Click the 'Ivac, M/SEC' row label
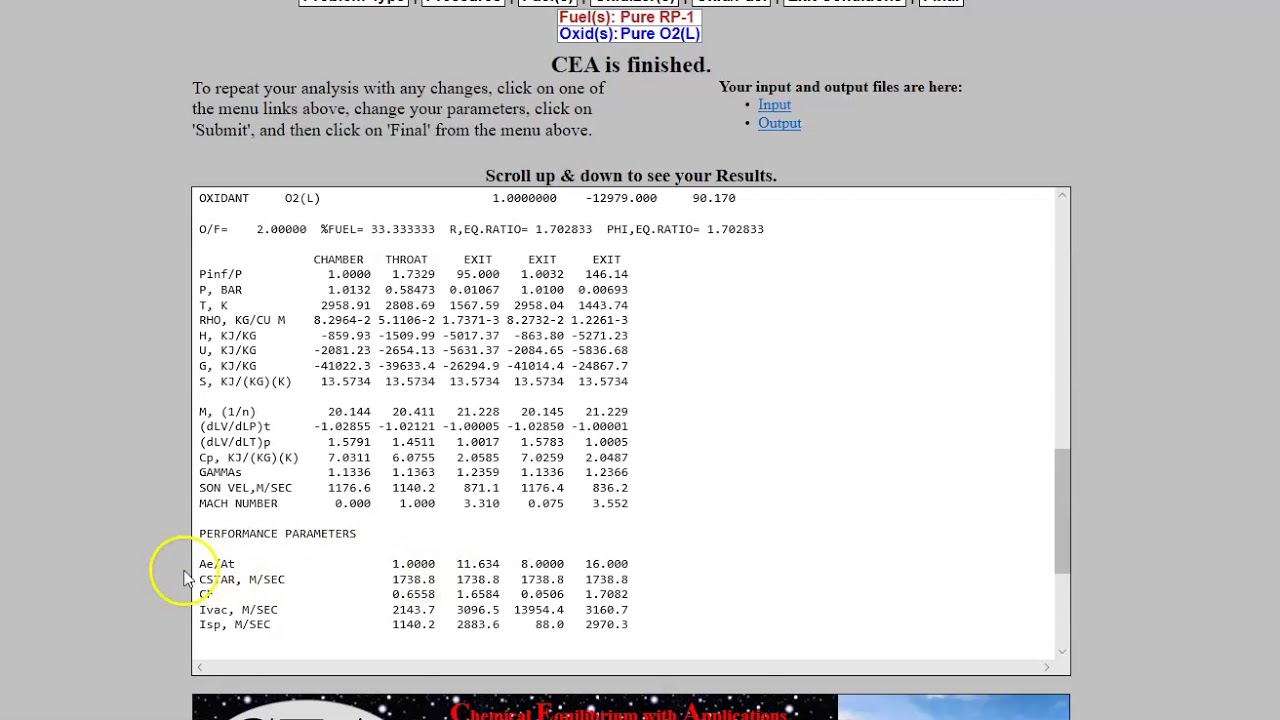Image resolution: width=1280 pixels, height=720 pixels. pos(238,610)
